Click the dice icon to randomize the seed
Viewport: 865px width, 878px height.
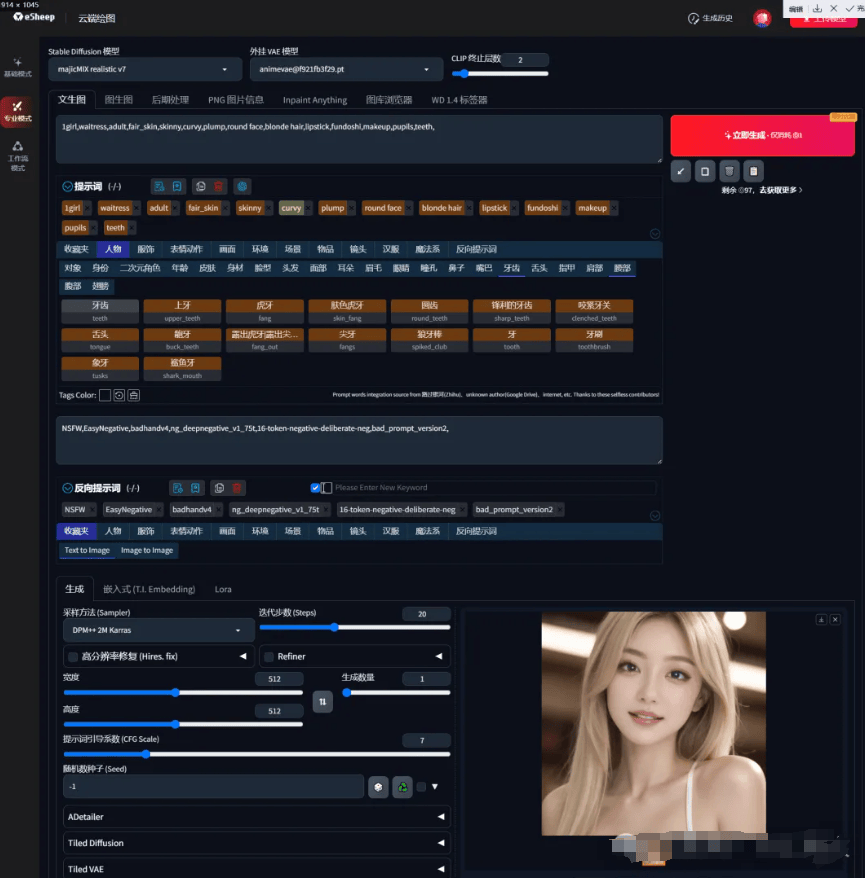click(378, 787)
